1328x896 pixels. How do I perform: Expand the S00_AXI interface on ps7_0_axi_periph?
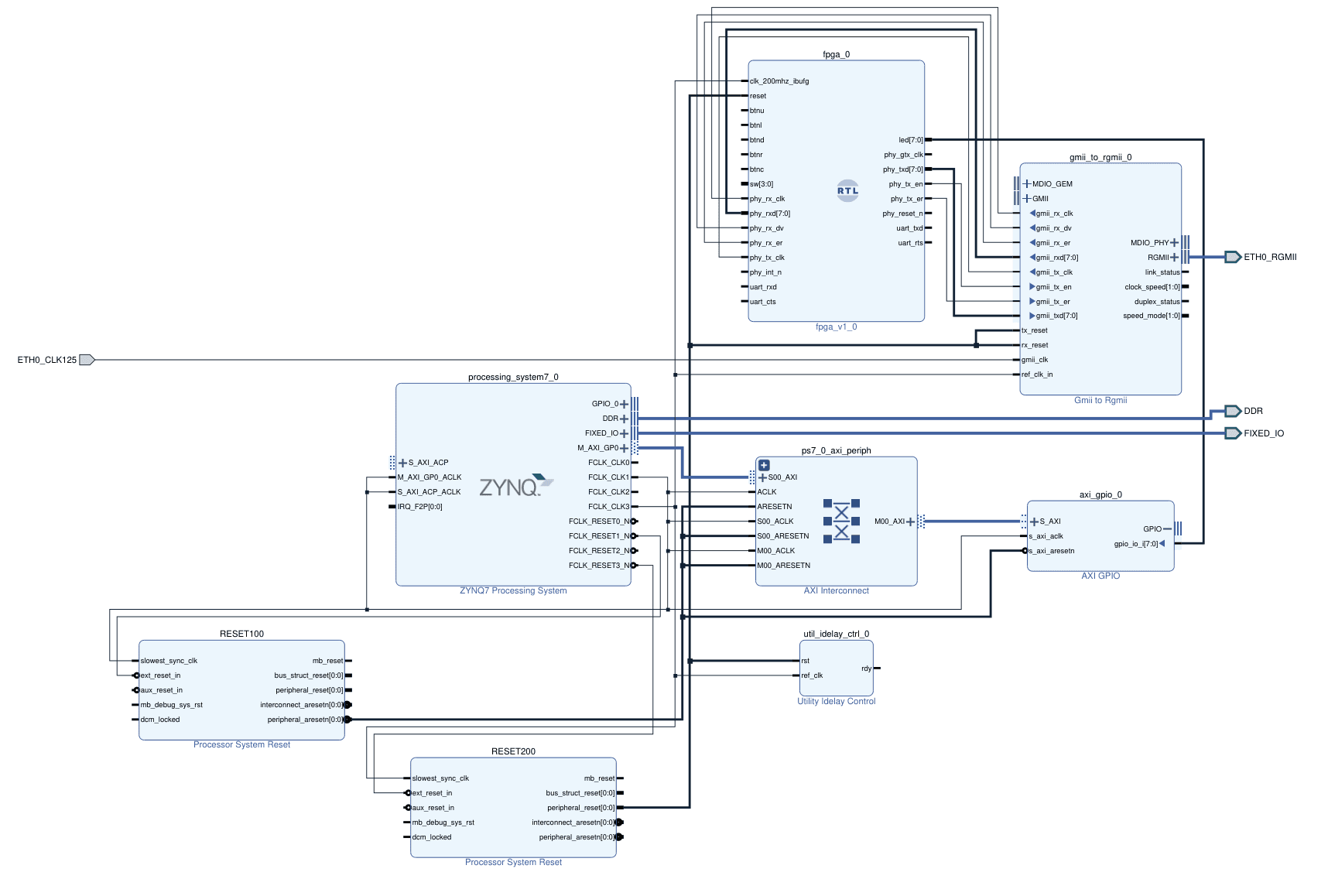click(762, 477)
